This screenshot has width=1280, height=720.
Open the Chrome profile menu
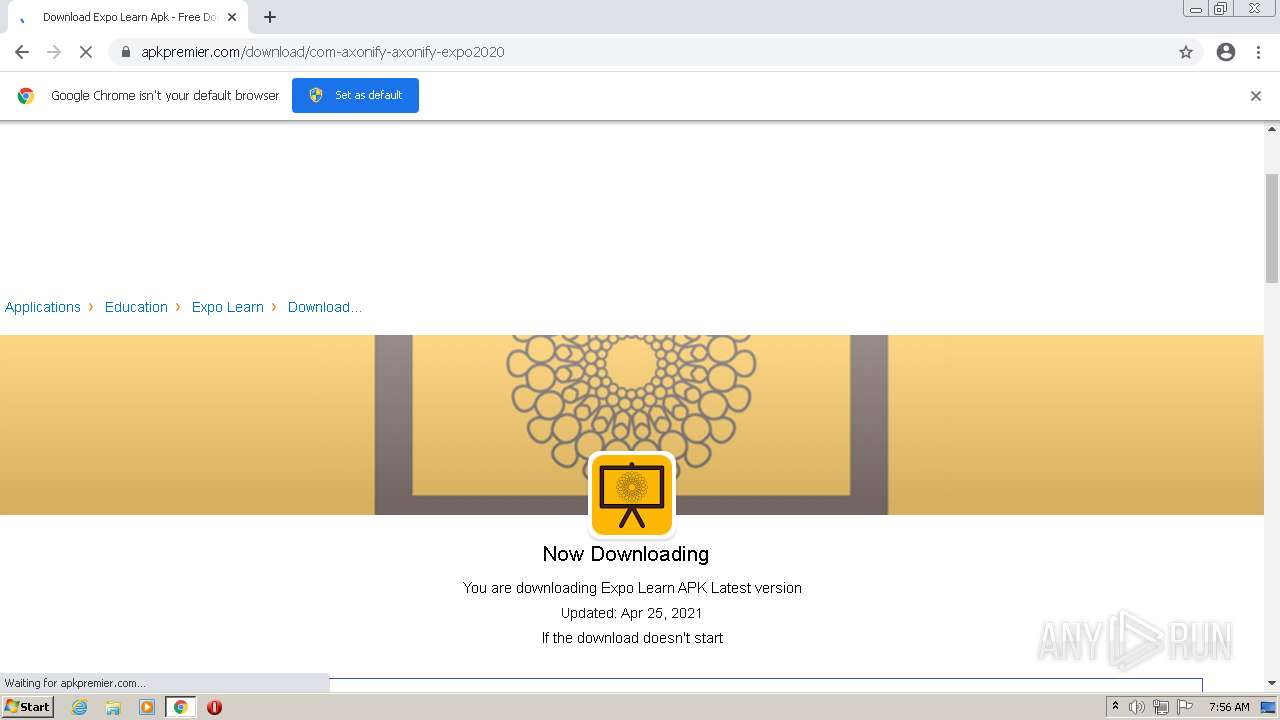coord(1226,52)
